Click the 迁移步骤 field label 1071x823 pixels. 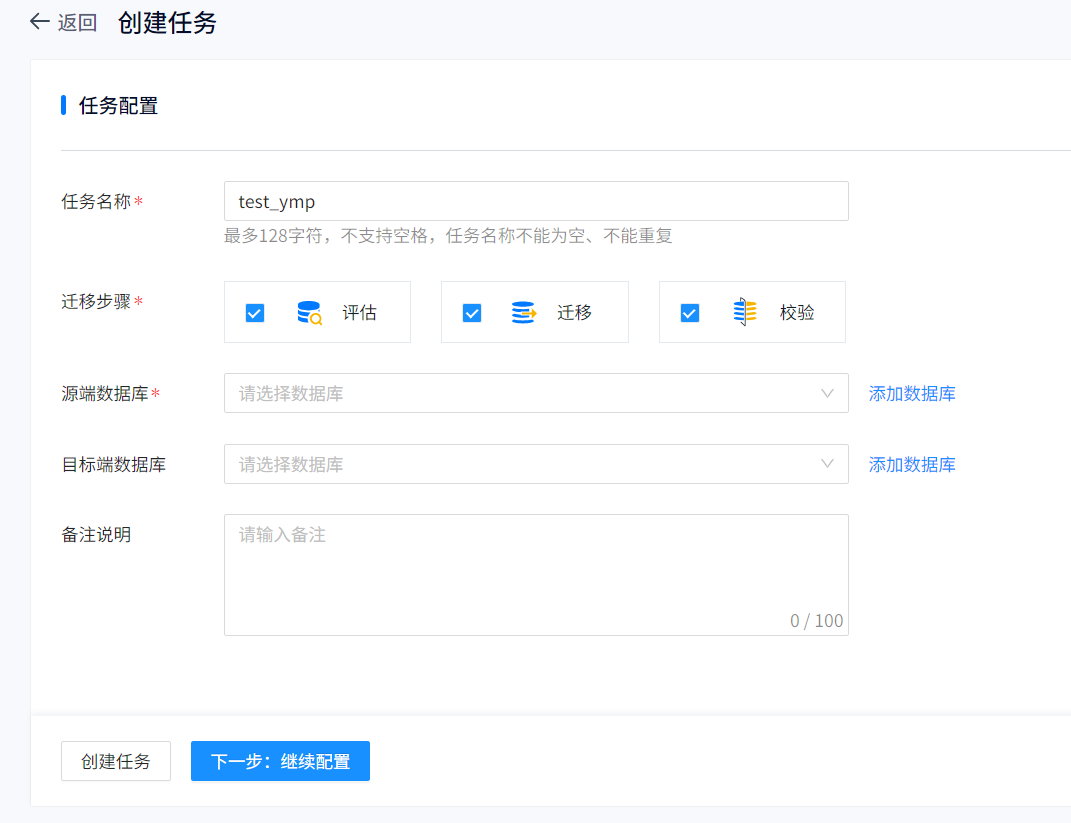[x=96, y=301]
